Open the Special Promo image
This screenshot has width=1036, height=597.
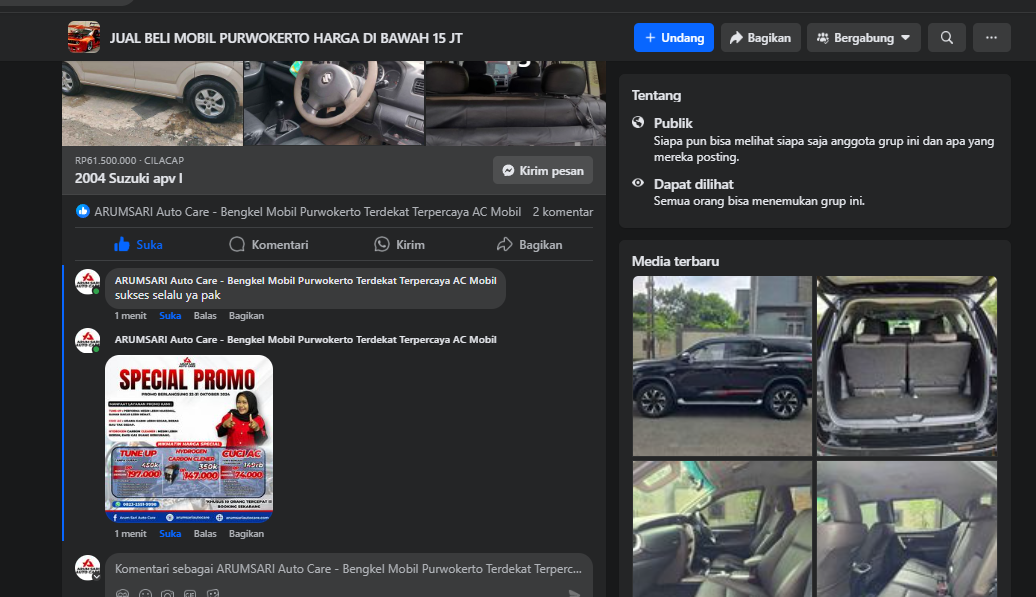click(x=189, y=439)
